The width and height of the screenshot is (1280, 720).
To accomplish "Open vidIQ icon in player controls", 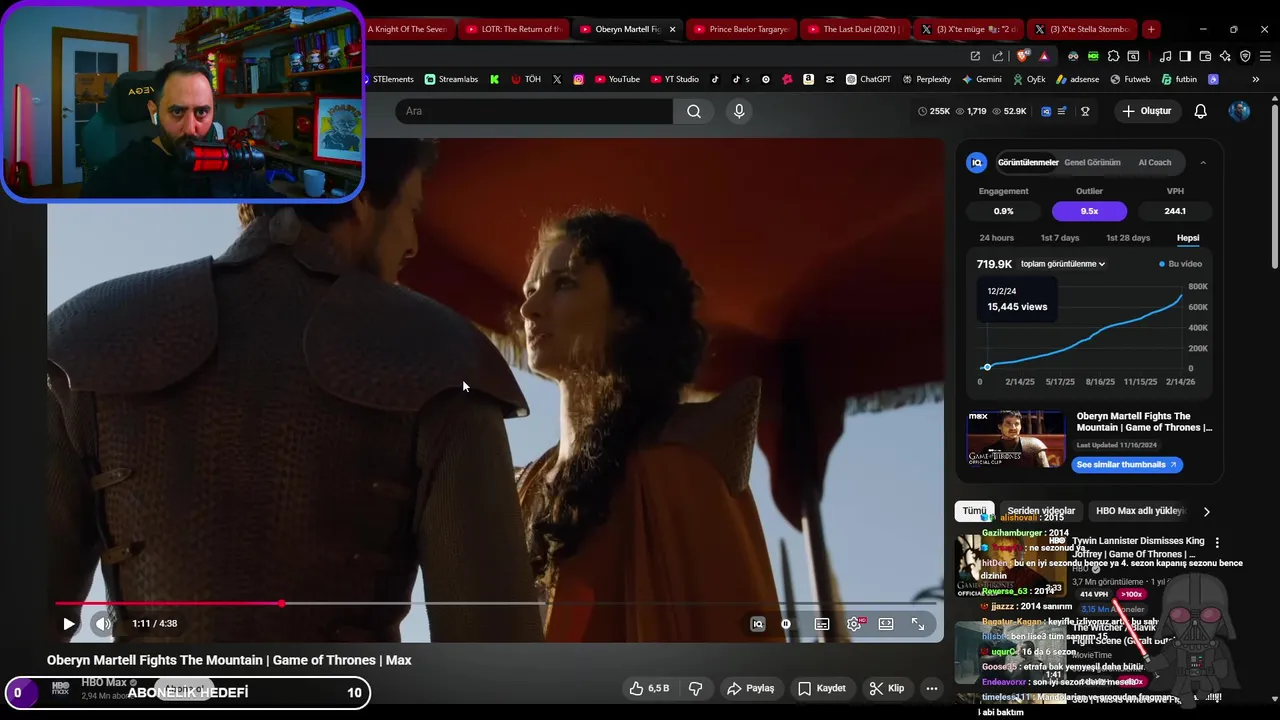I will pos(758,624).
